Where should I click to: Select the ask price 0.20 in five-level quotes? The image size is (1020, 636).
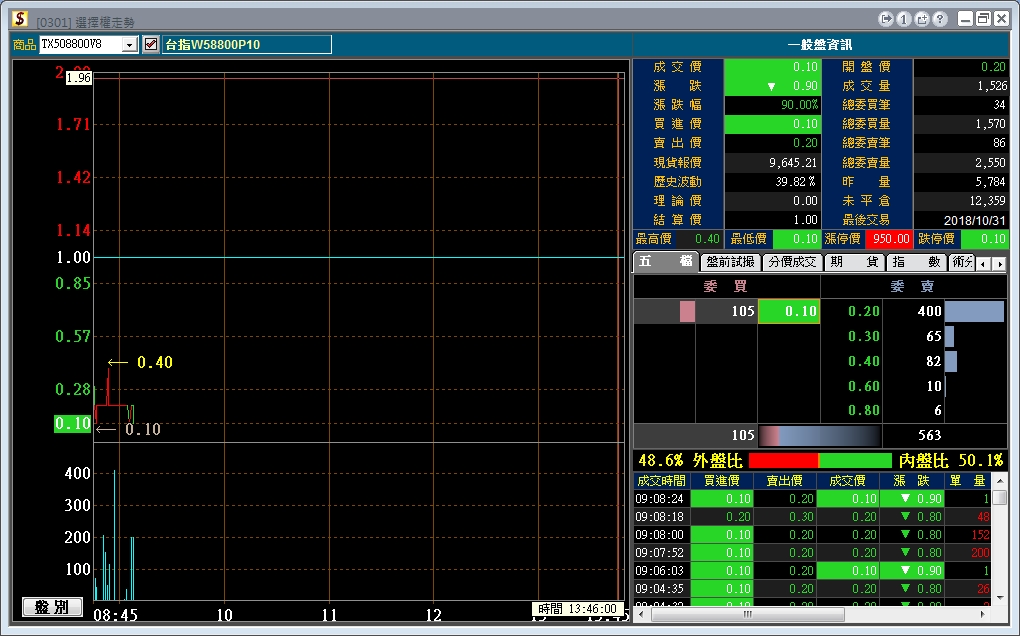[x=863, y=311]
